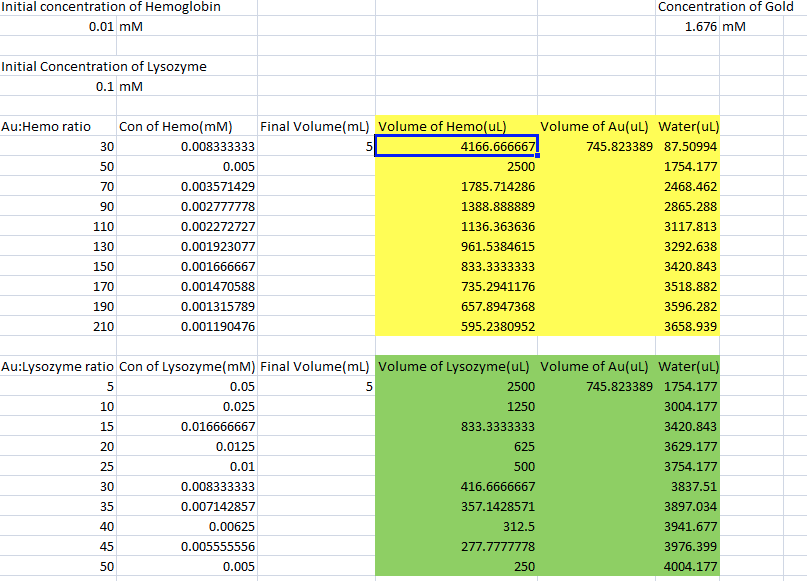
Task: Select the 'Au:Lysozyme ratio' header cell
Action: click(x=58, y=366)
